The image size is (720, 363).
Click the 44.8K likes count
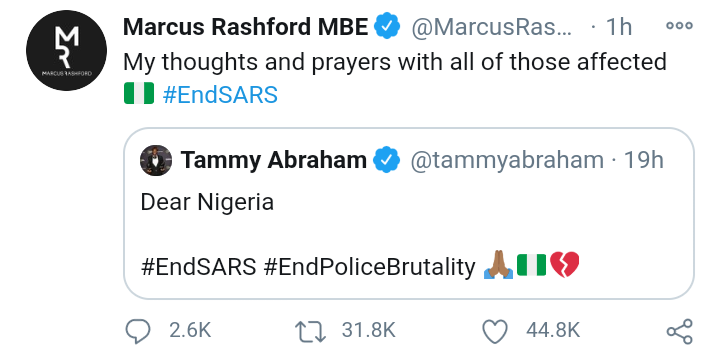(x=553, y=330)
